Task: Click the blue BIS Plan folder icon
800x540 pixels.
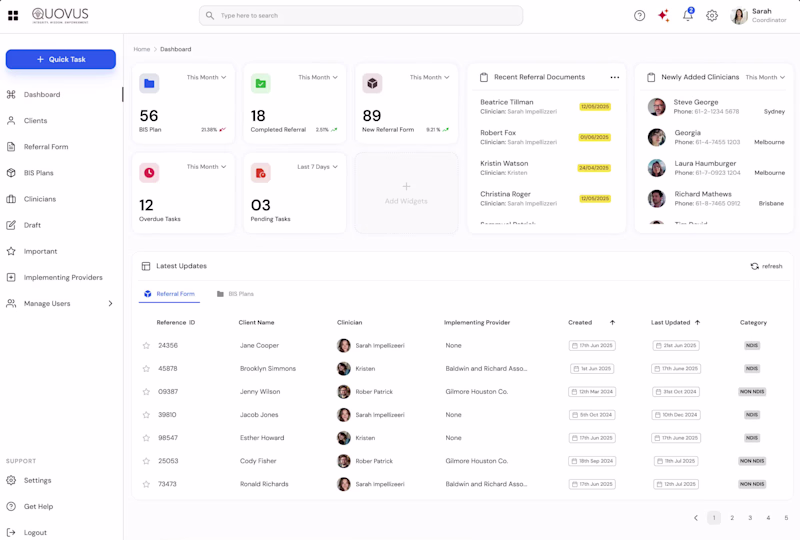Action: coord(149,83)
